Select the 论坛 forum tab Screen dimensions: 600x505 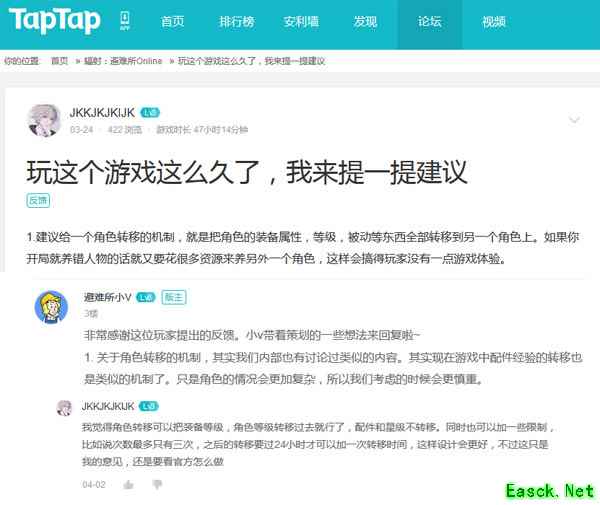[430, 22]
